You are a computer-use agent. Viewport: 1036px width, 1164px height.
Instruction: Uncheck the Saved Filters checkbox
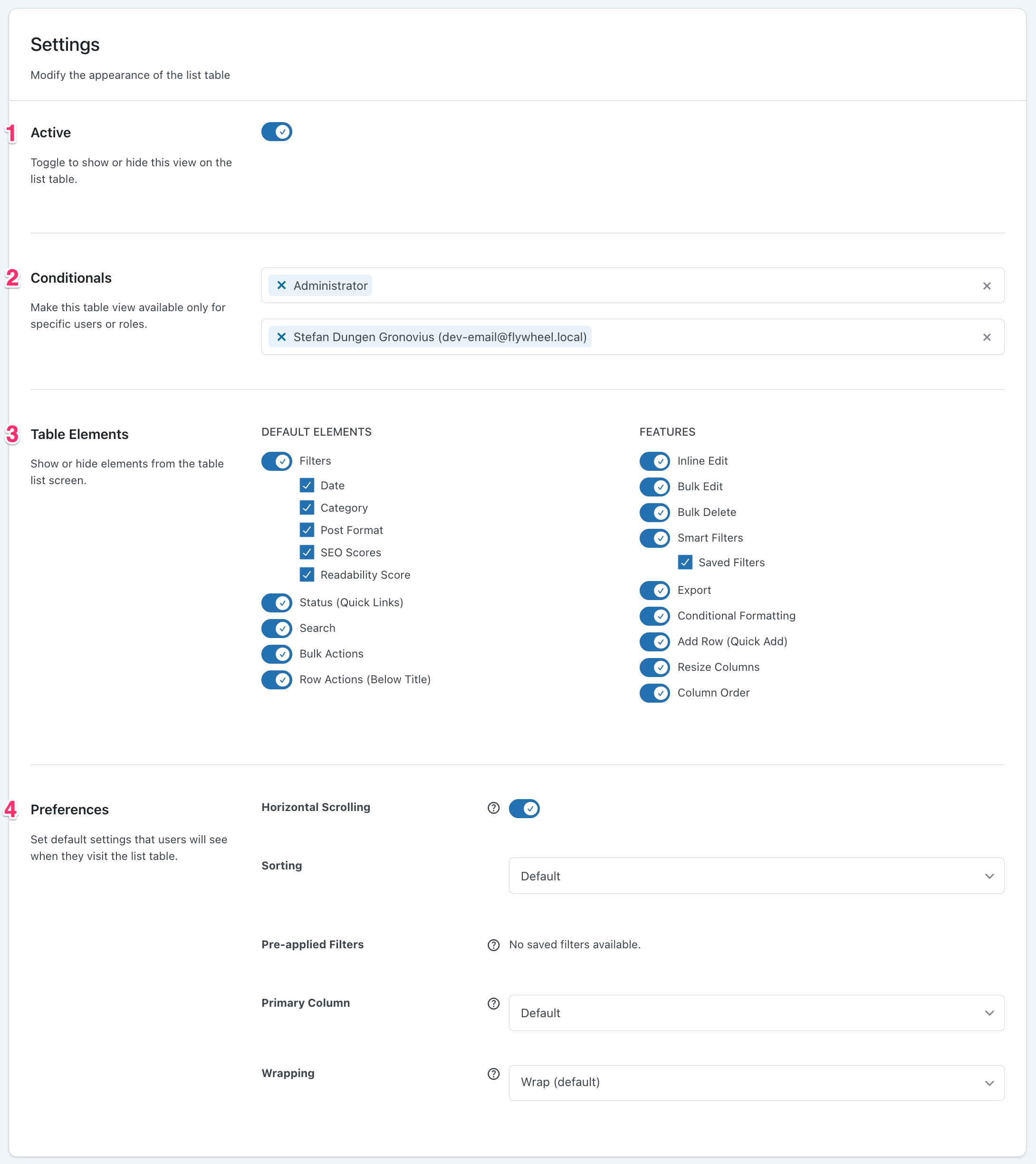click(685, 563)
